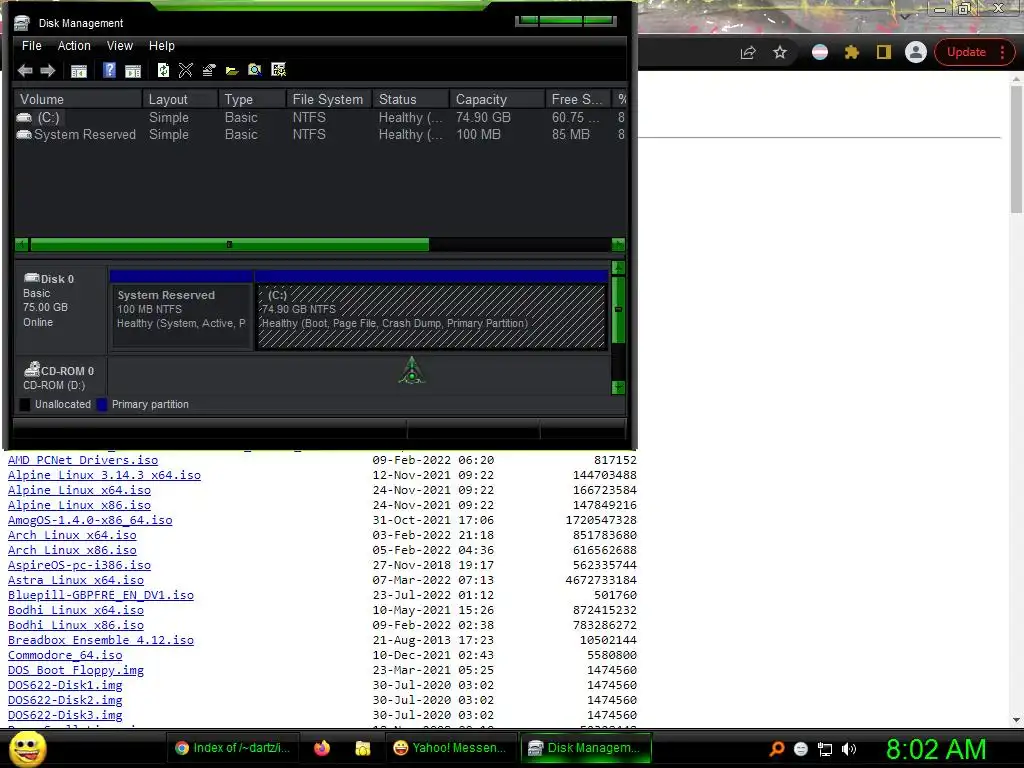Click the volume speaker tray icon
Image resolution: width=1024 pixels, height=768 pixels.
[x=848, y=749]
